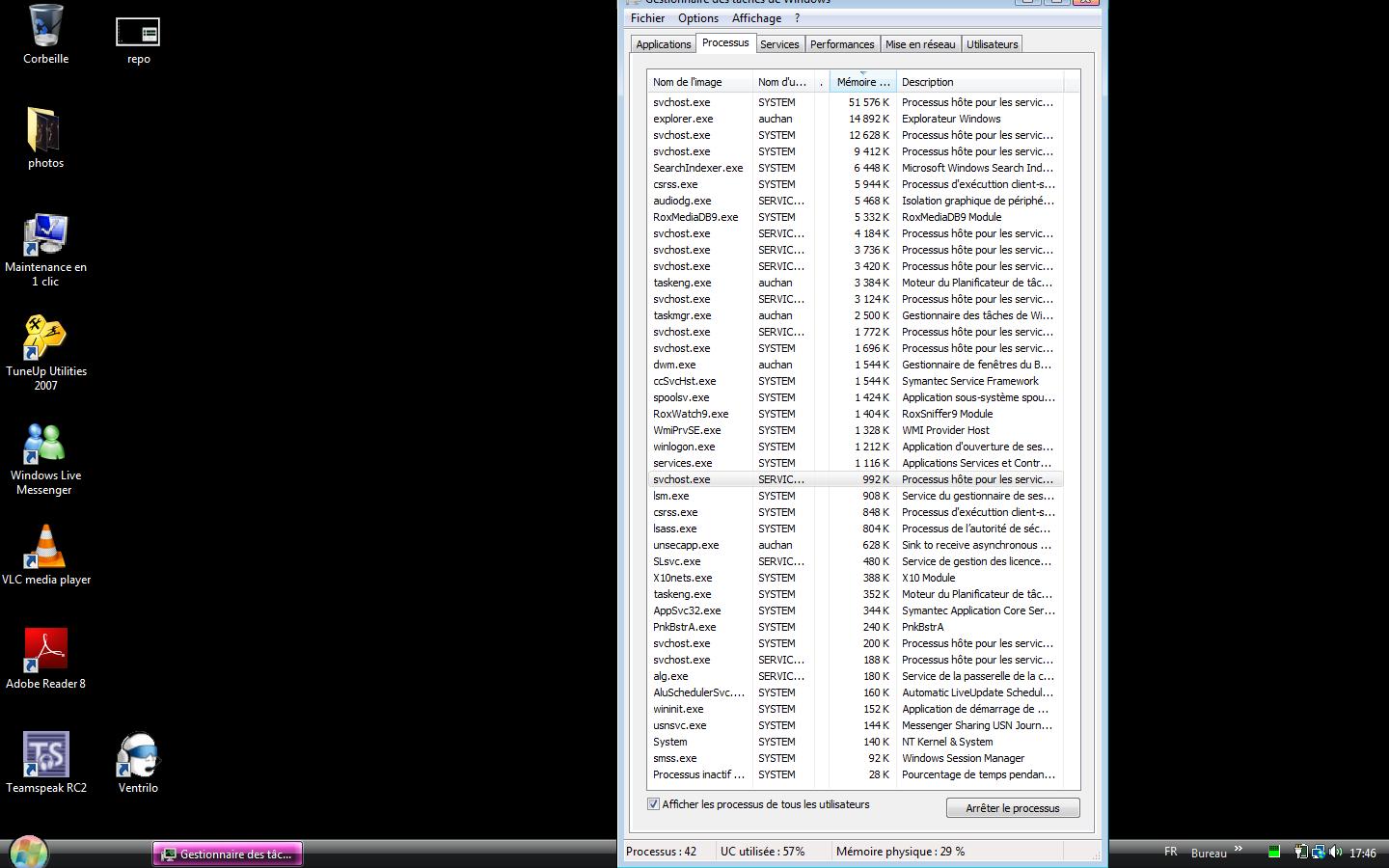Click the green CPU meter tray icon
Screen dimensions: 1389x868
(x=1274, y=852)
